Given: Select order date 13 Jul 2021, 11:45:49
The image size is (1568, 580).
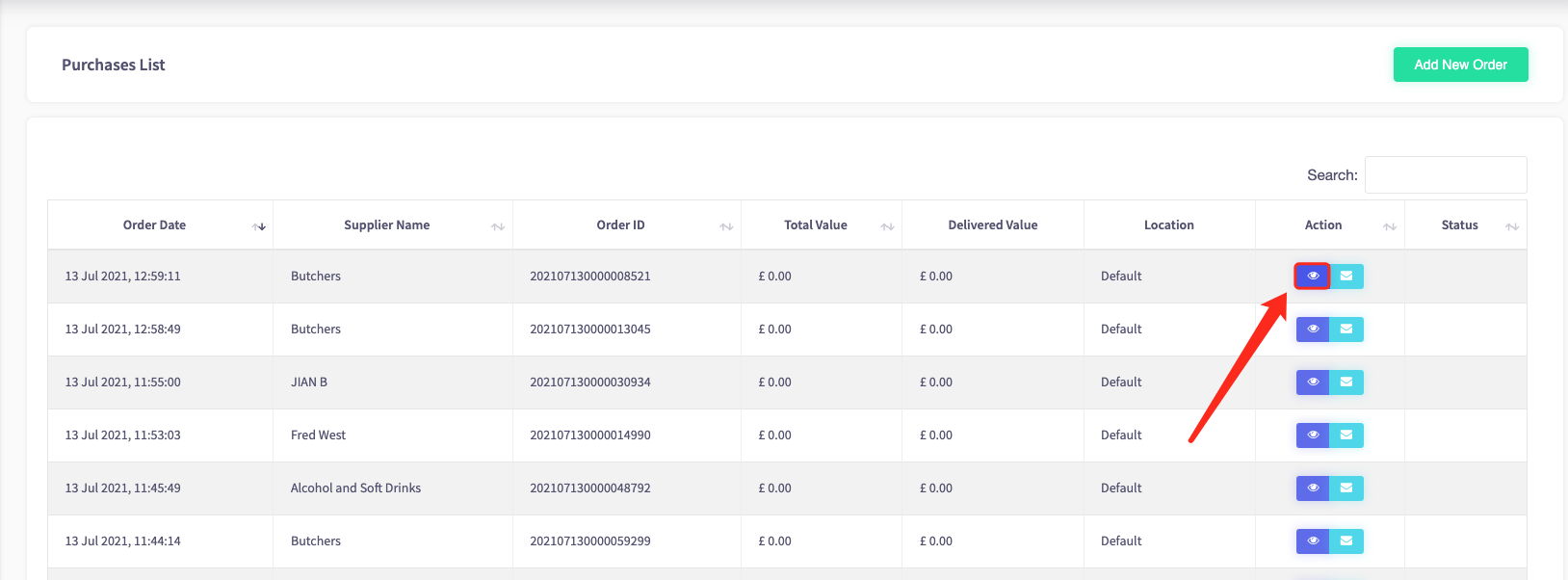Looking at the screenshot, I should (123, 488).
